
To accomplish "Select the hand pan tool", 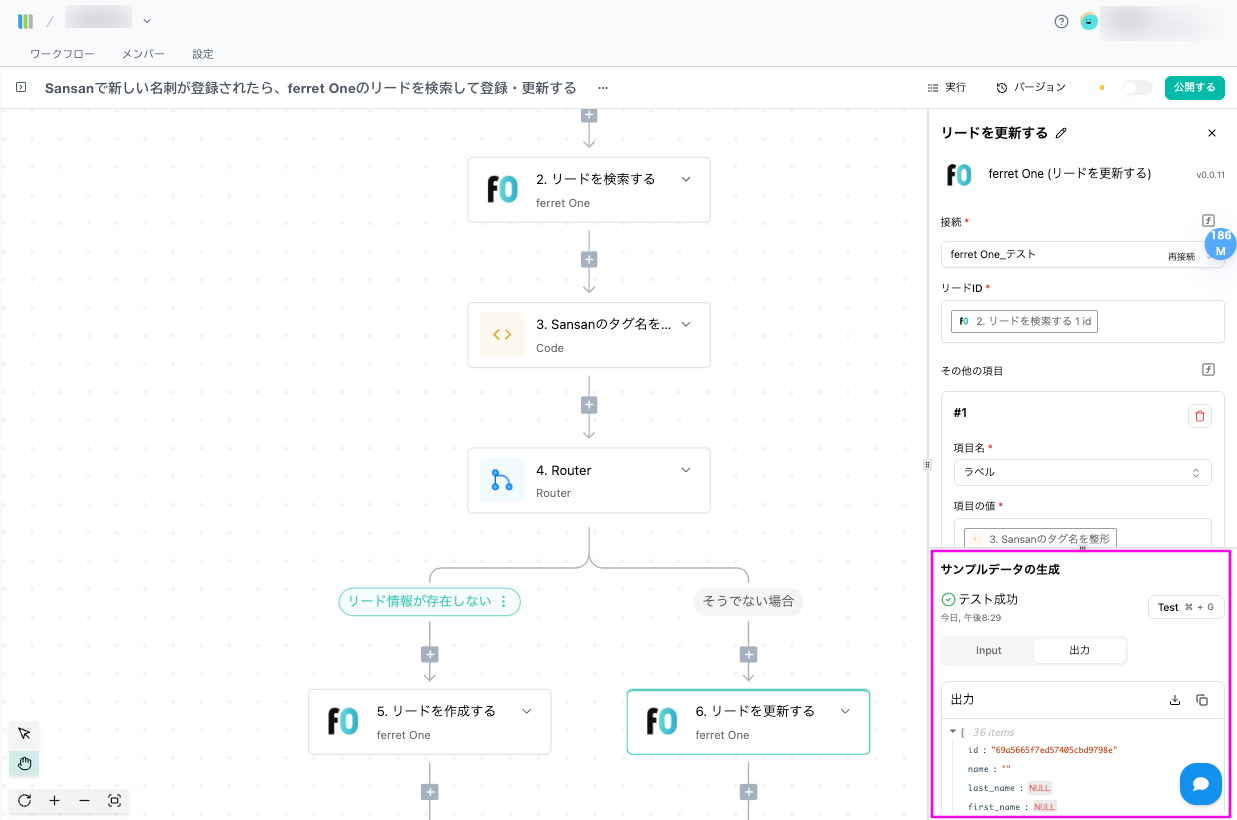I will pos(24,764).
